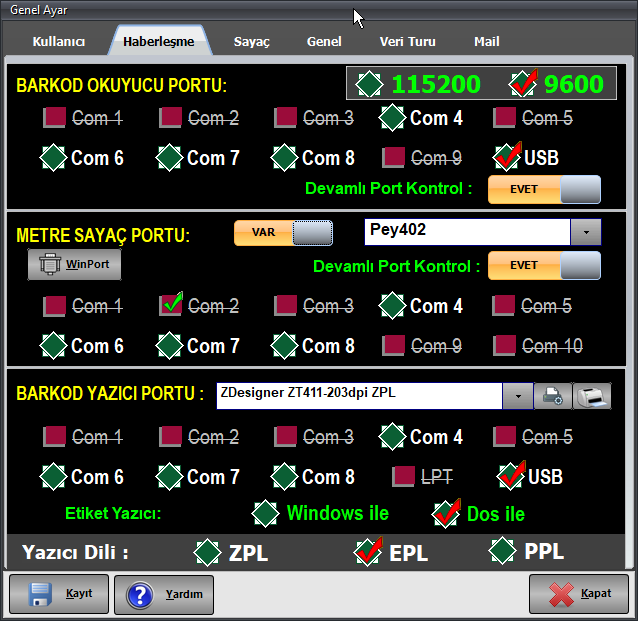Viewport: 638px width, 621px height.
Task: Click the WinPort button
Action: click(74, 265)
